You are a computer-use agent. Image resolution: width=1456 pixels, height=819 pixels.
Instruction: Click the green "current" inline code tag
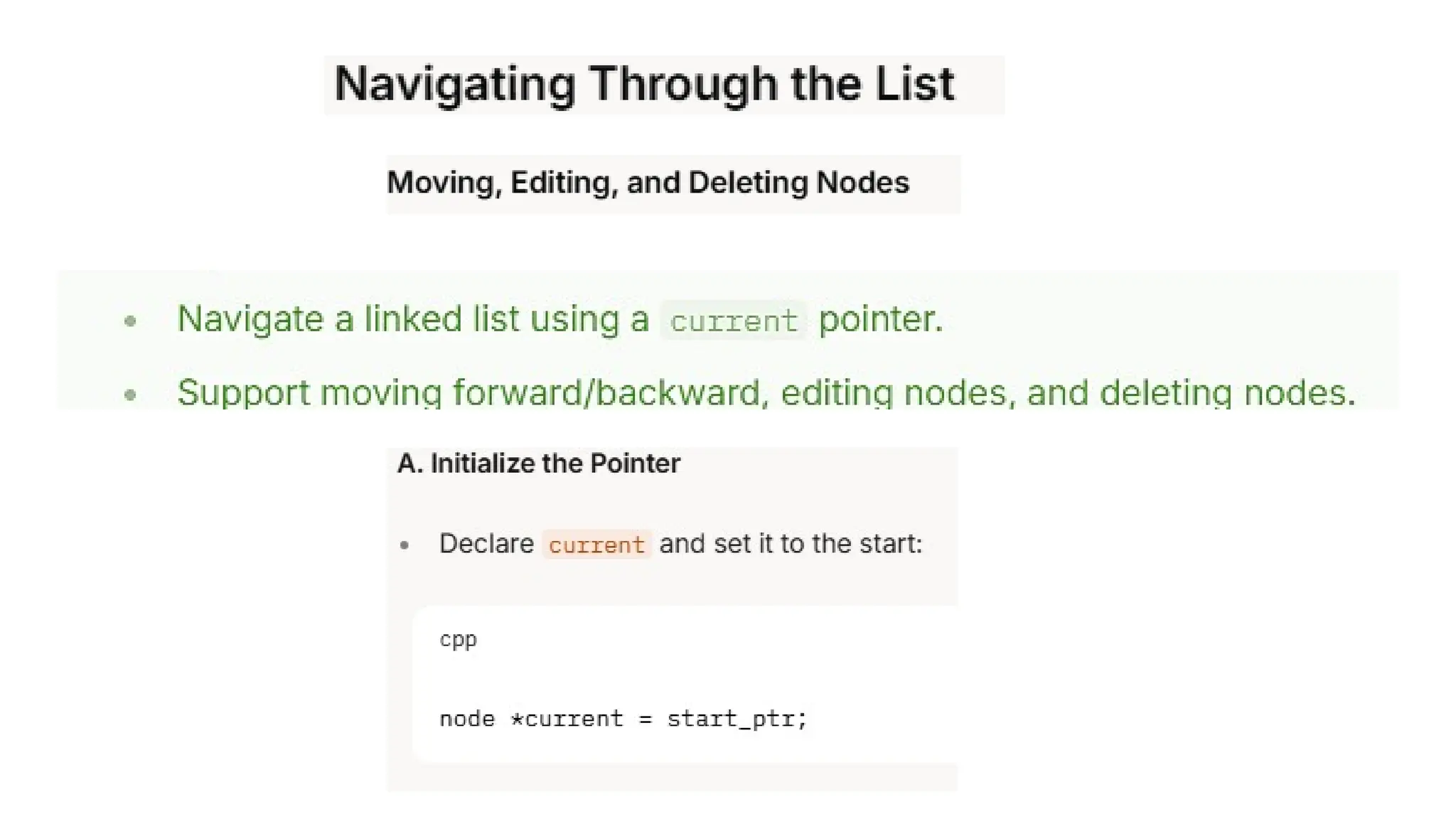[734, 321]
